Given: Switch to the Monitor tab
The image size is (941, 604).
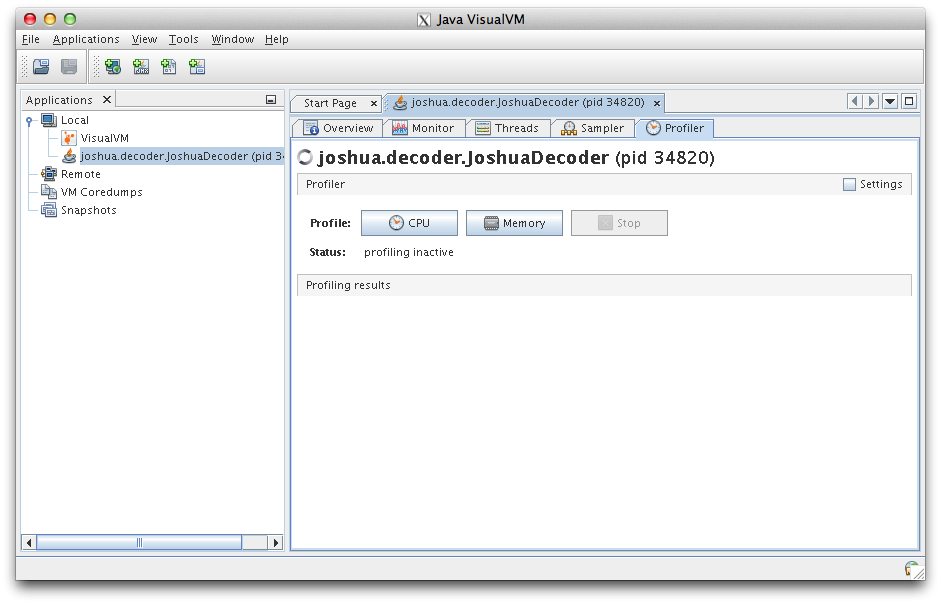Looking at the screenshot, I should (x=425, y=128).
